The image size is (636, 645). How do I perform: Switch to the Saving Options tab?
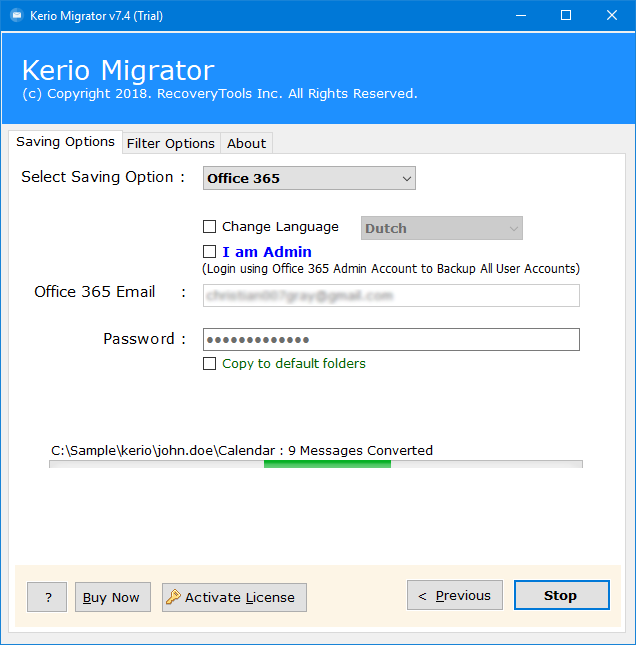tap(65, 142)
